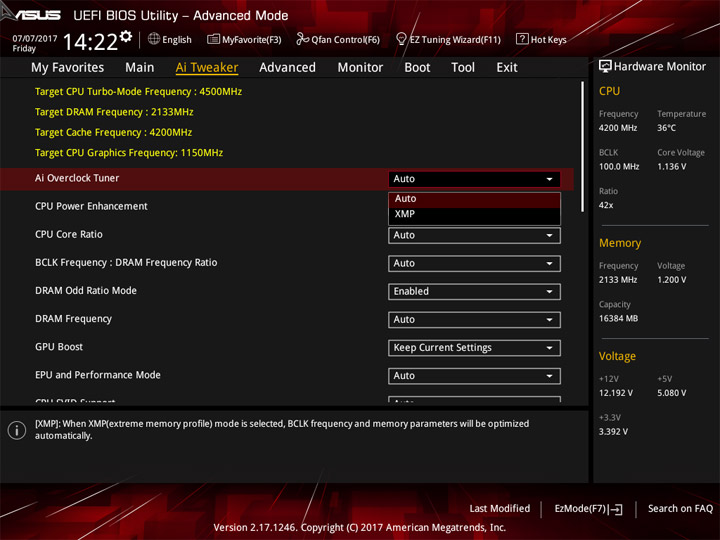Click the Hardware Monitor screen icon
The height and width of the screenshot is (540, 720).
click(x=605, y=66)
